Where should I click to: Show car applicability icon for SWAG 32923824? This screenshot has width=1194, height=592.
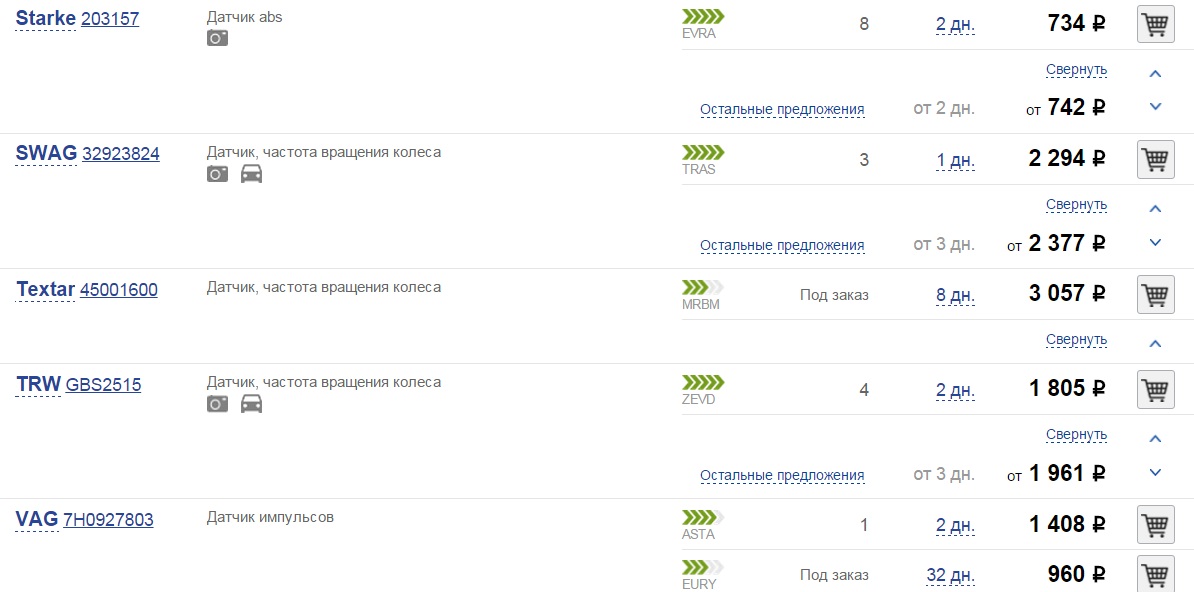251,174
